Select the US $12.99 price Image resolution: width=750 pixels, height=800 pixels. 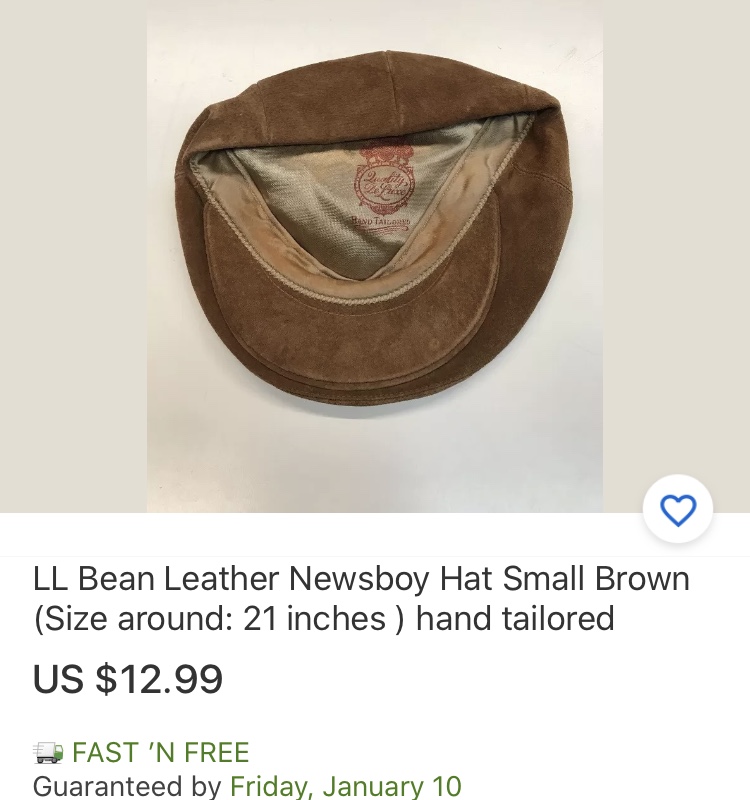128,679
